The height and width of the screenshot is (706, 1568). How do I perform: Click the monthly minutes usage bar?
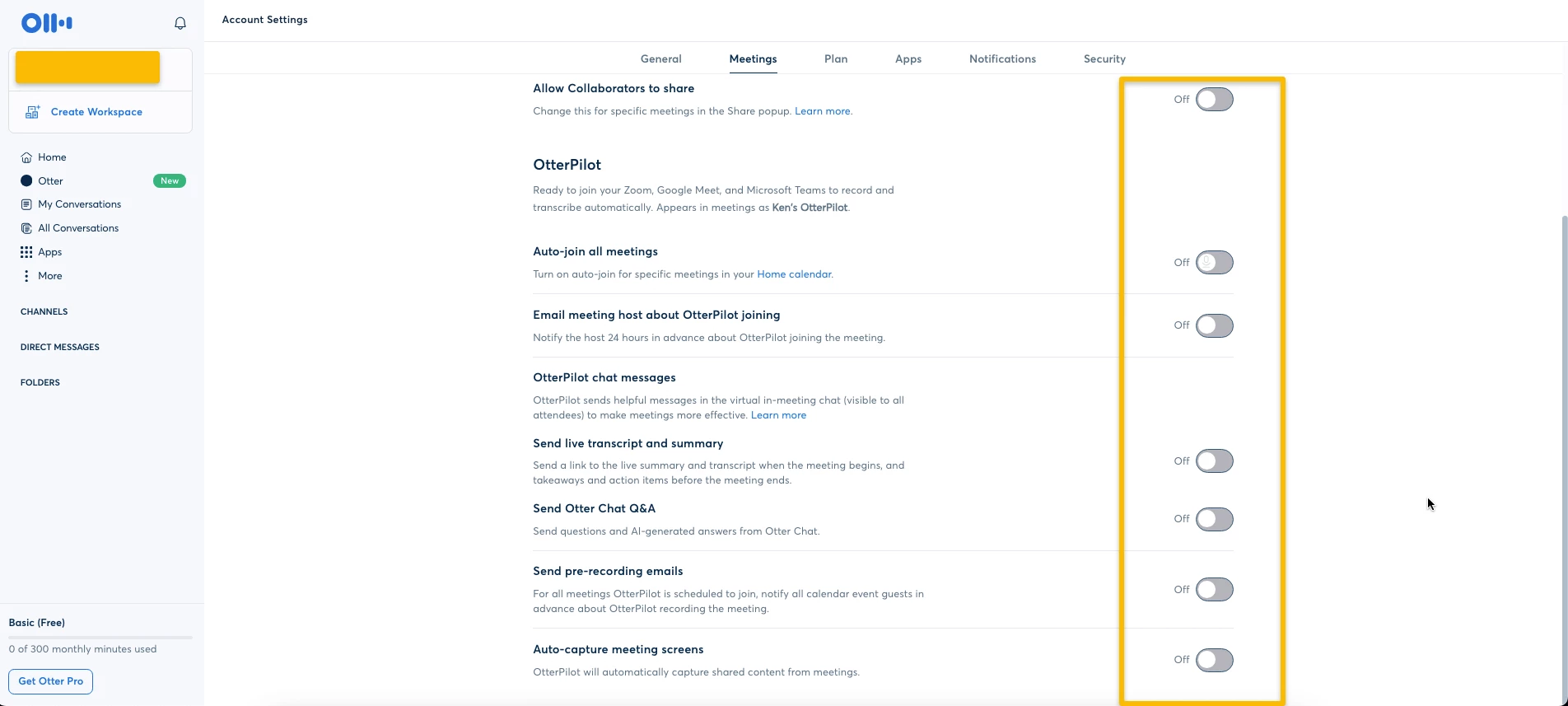tap(100, 637)
